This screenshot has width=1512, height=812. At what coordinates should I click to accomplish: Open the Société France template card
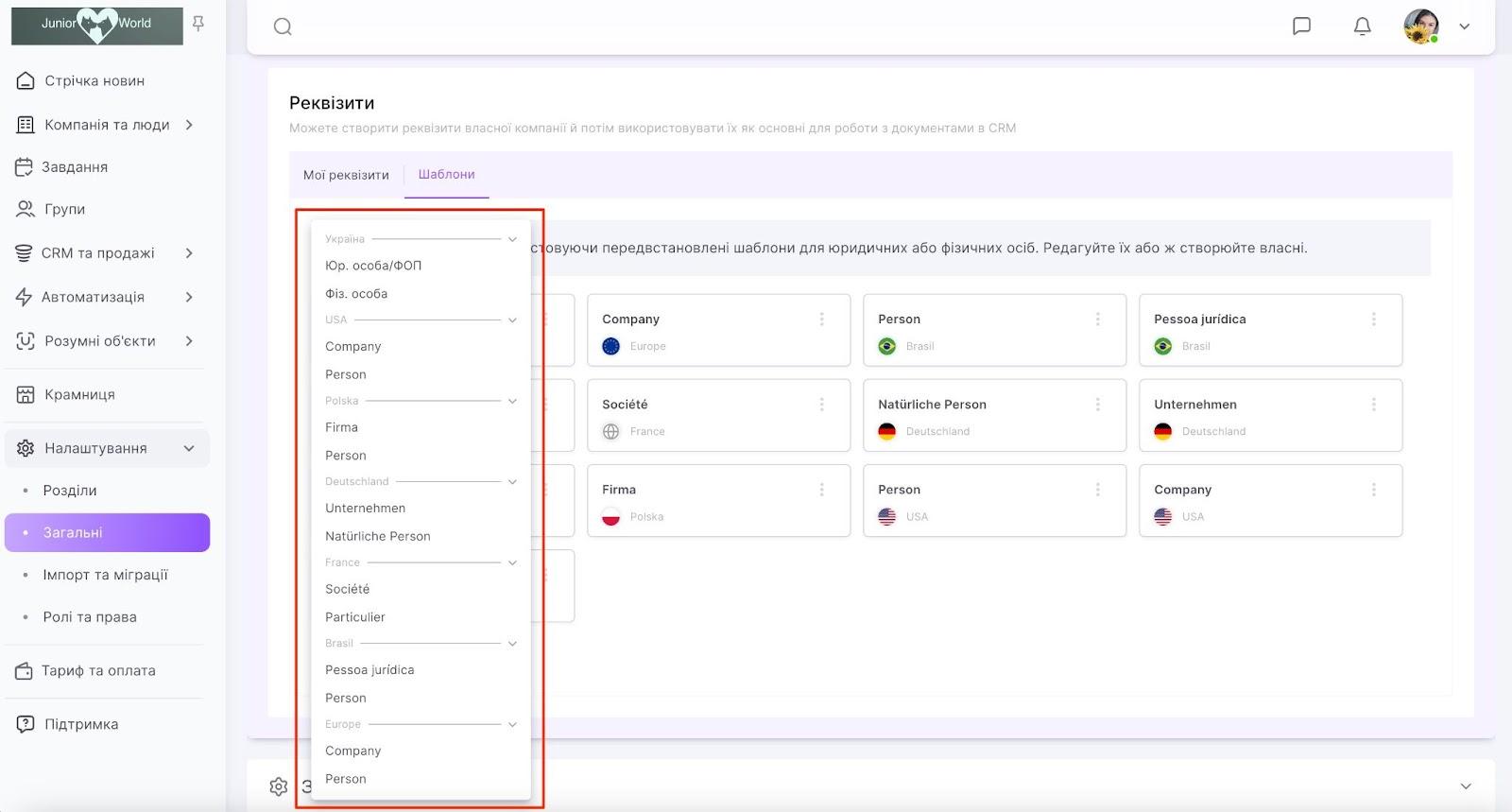(x=719, y=416)
